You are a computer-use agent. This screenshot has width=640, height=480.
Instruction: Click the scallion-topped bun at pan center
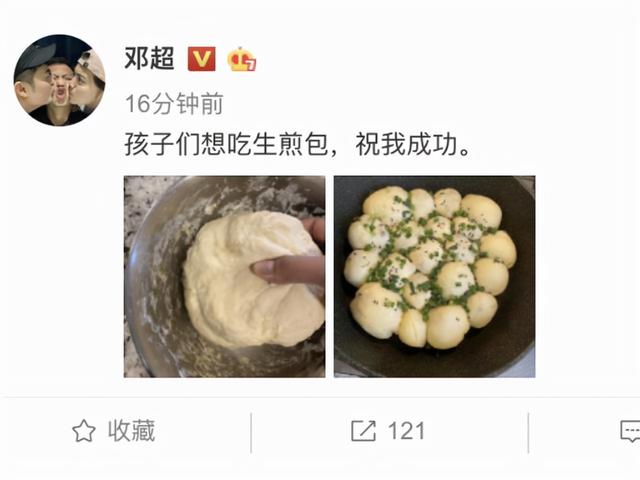(427, 256)
